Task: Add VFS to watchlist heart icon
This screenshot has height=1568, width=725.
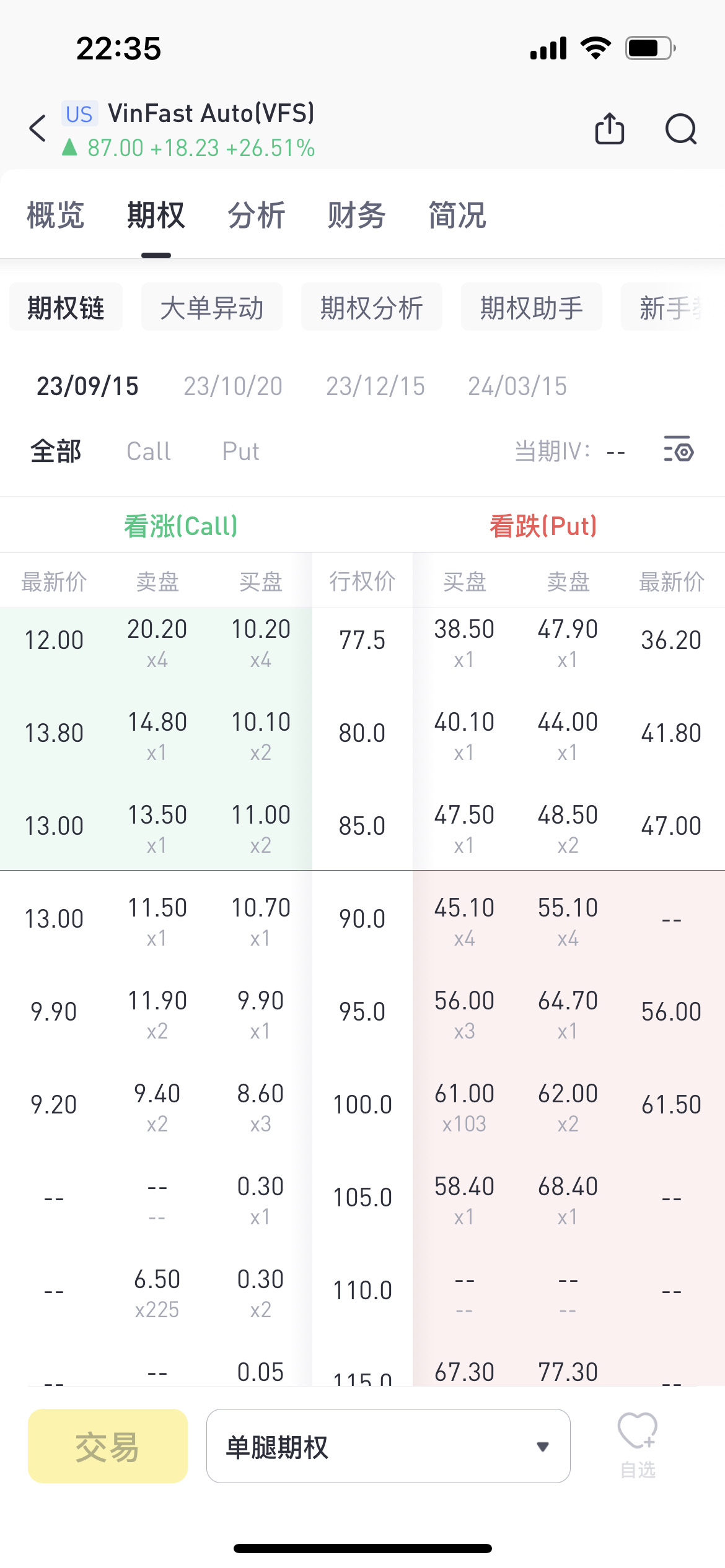Action: click(x=637, y=1433)
